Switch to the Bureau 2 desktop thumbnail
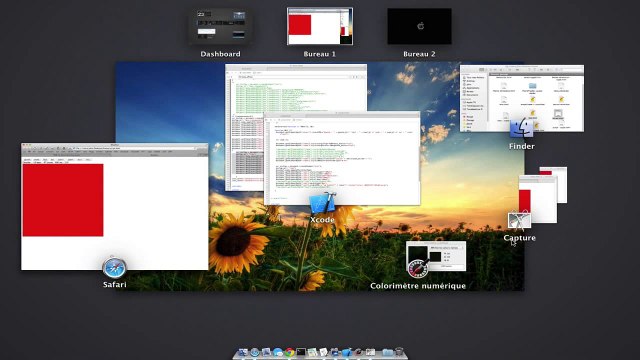The image size is (640, 360). click(x=419, y=26)
